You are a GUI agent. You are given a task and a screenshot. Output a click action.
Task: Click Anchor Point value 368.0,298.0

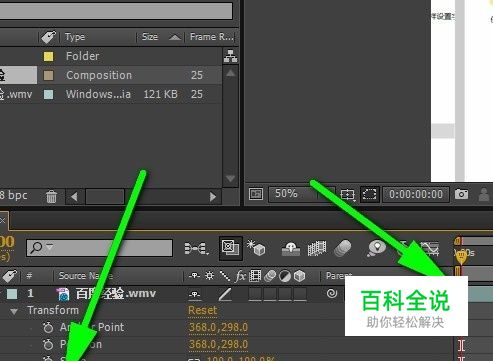point(218,327)
